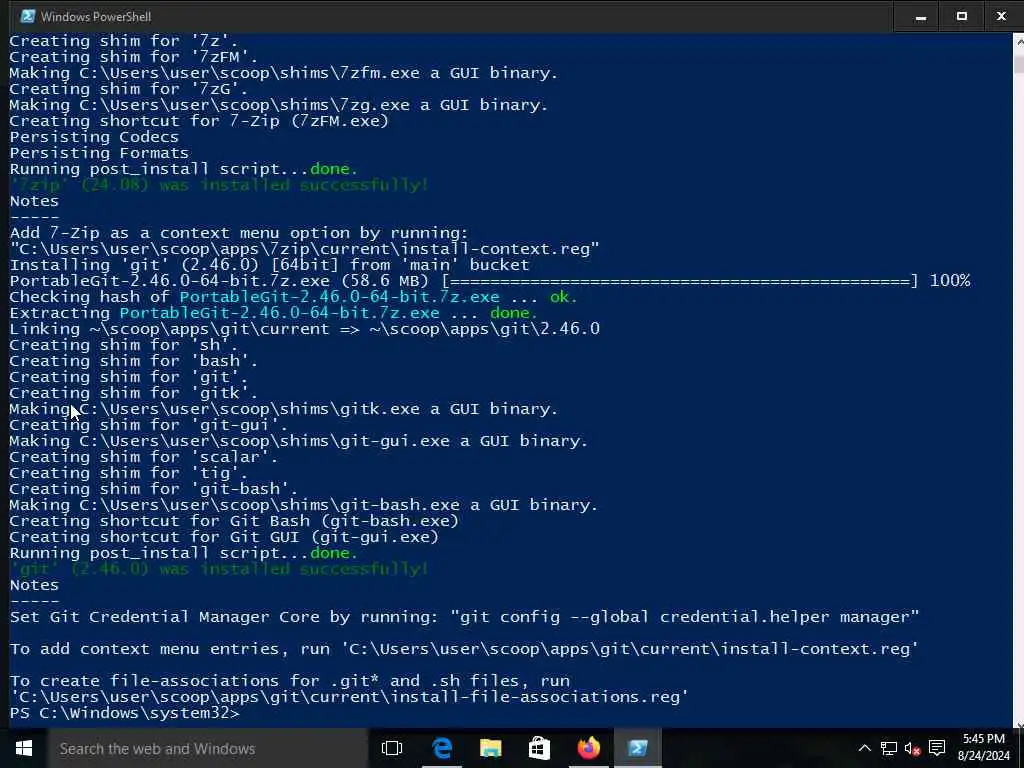Click the scrollbar down arrow
The height and width of the screenshot is (768, 1024).
point(1019,722)
